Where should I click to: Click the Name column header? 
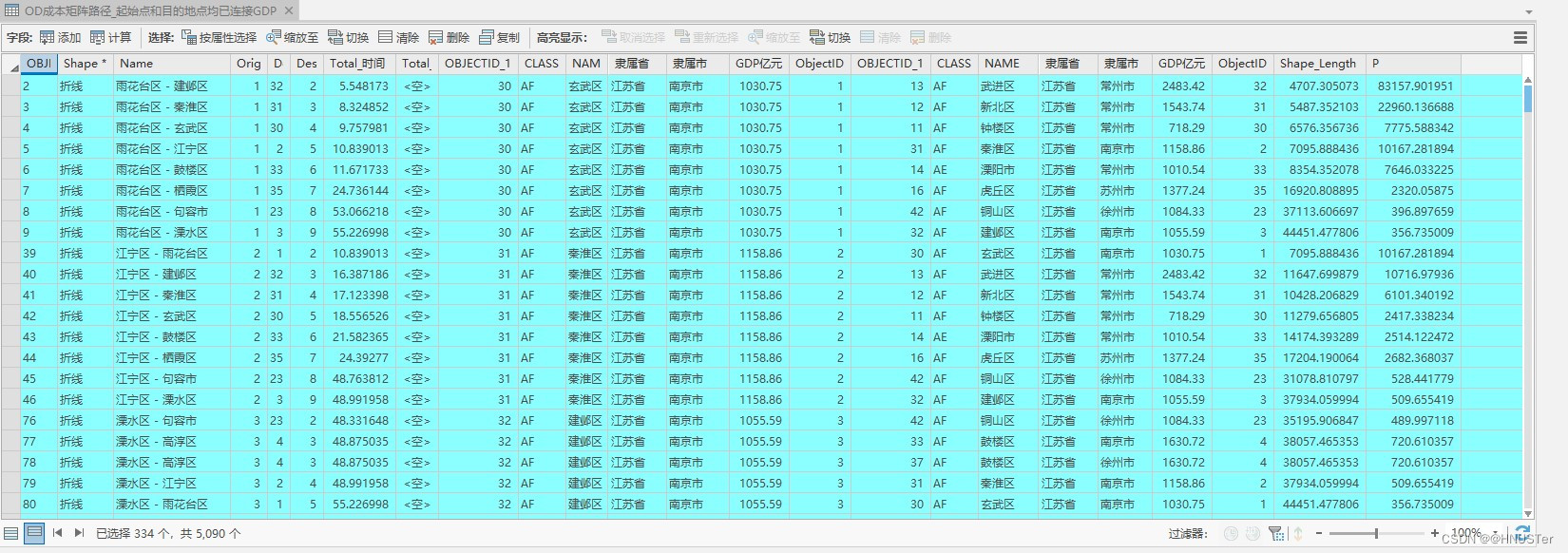tap(173, 64)
